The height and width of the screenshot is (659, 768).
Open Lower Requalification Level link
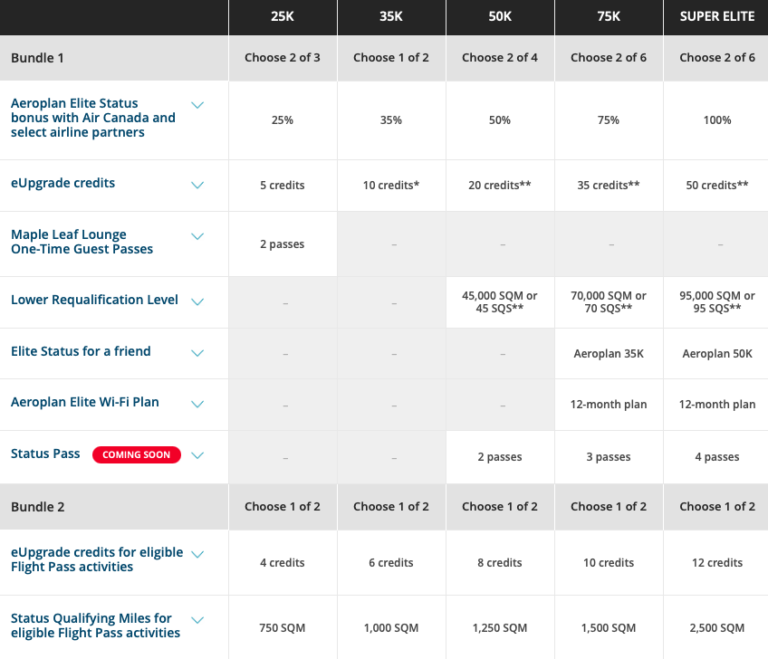[x=95, y=299]
